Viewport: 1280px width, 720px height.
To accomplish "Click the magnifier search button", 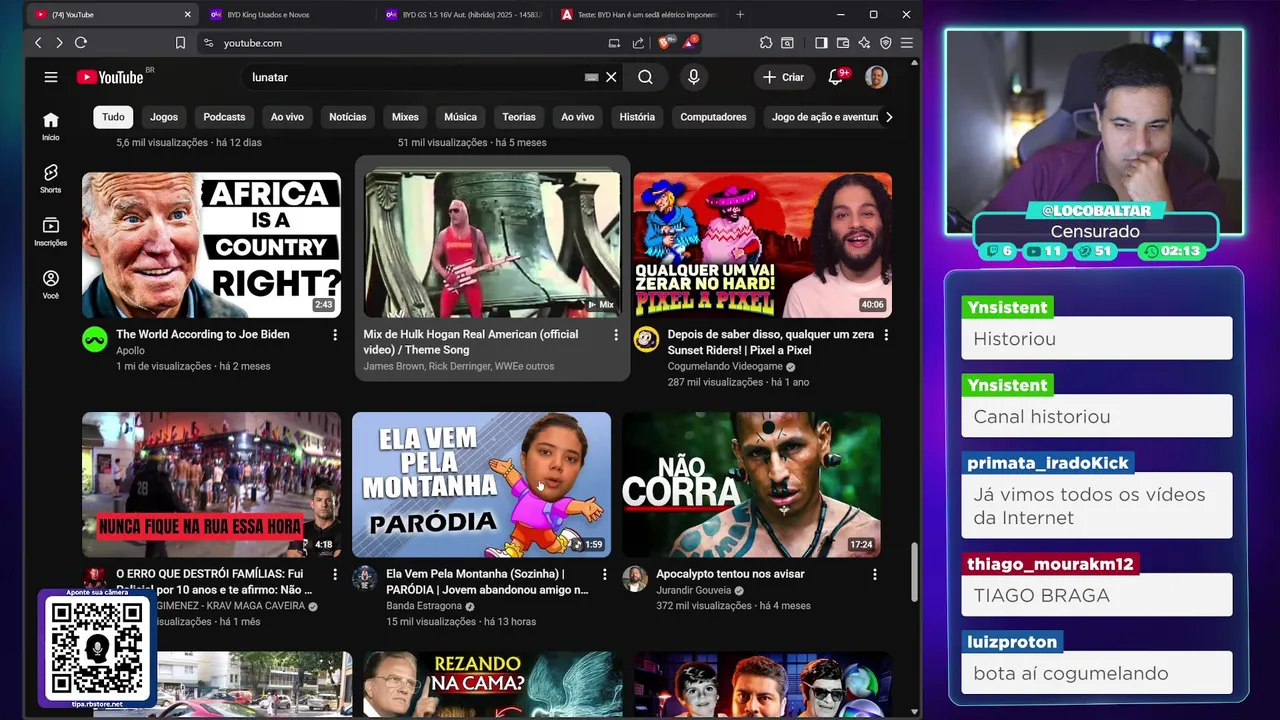I will coord(645,77).
